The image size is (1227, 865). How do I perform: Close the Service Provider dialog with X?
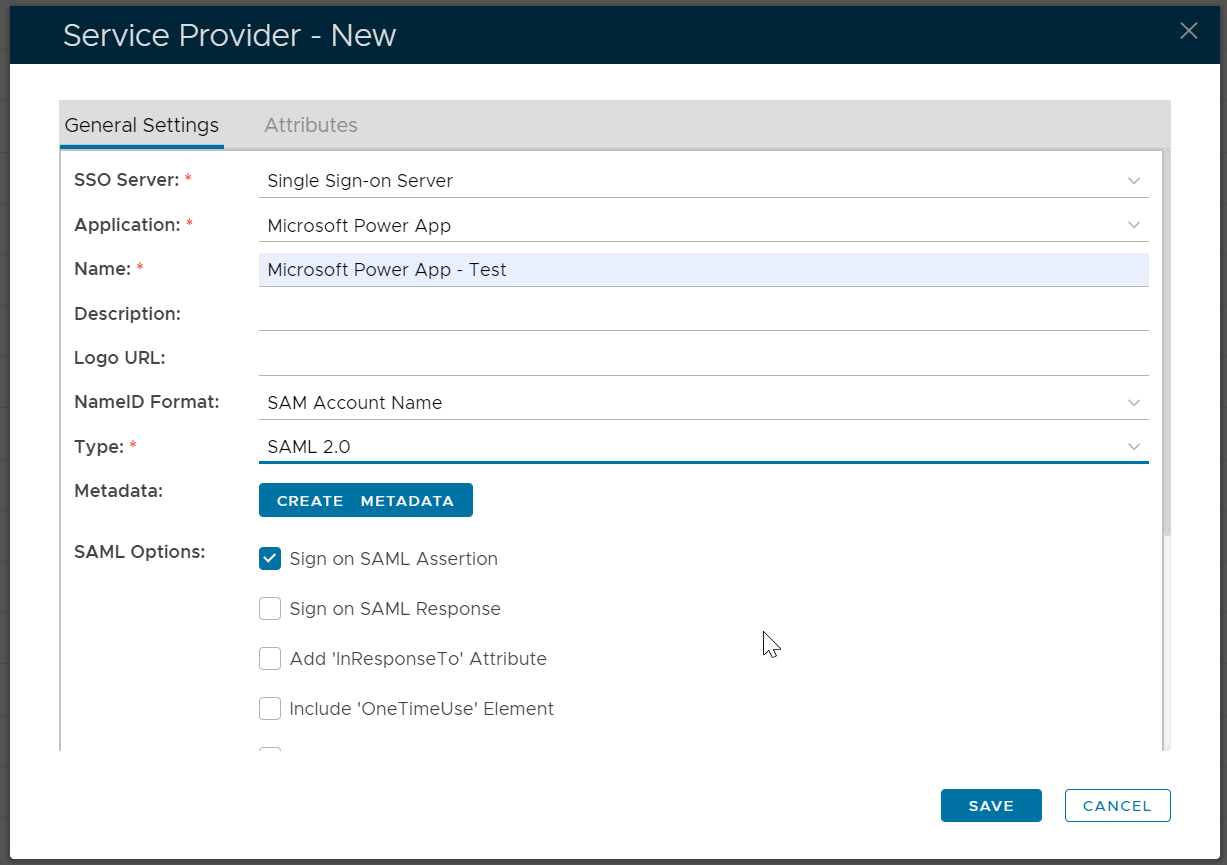point(1188,31)
